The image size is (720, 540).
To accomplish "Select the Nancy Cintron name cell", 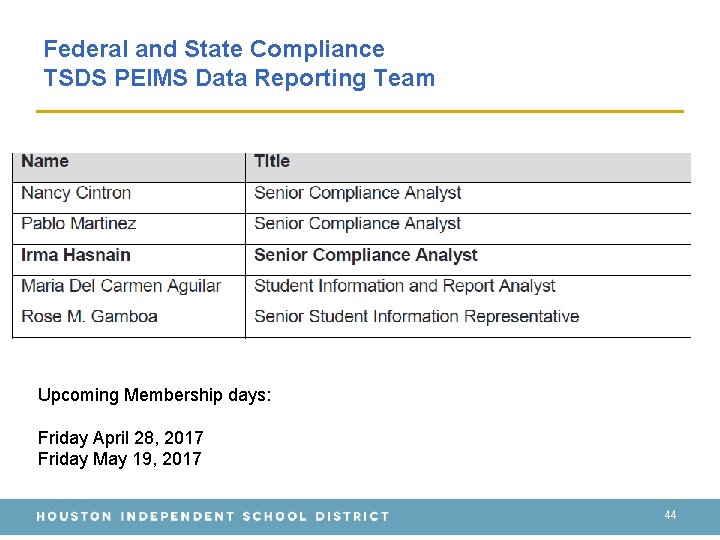I will point(76,193).
